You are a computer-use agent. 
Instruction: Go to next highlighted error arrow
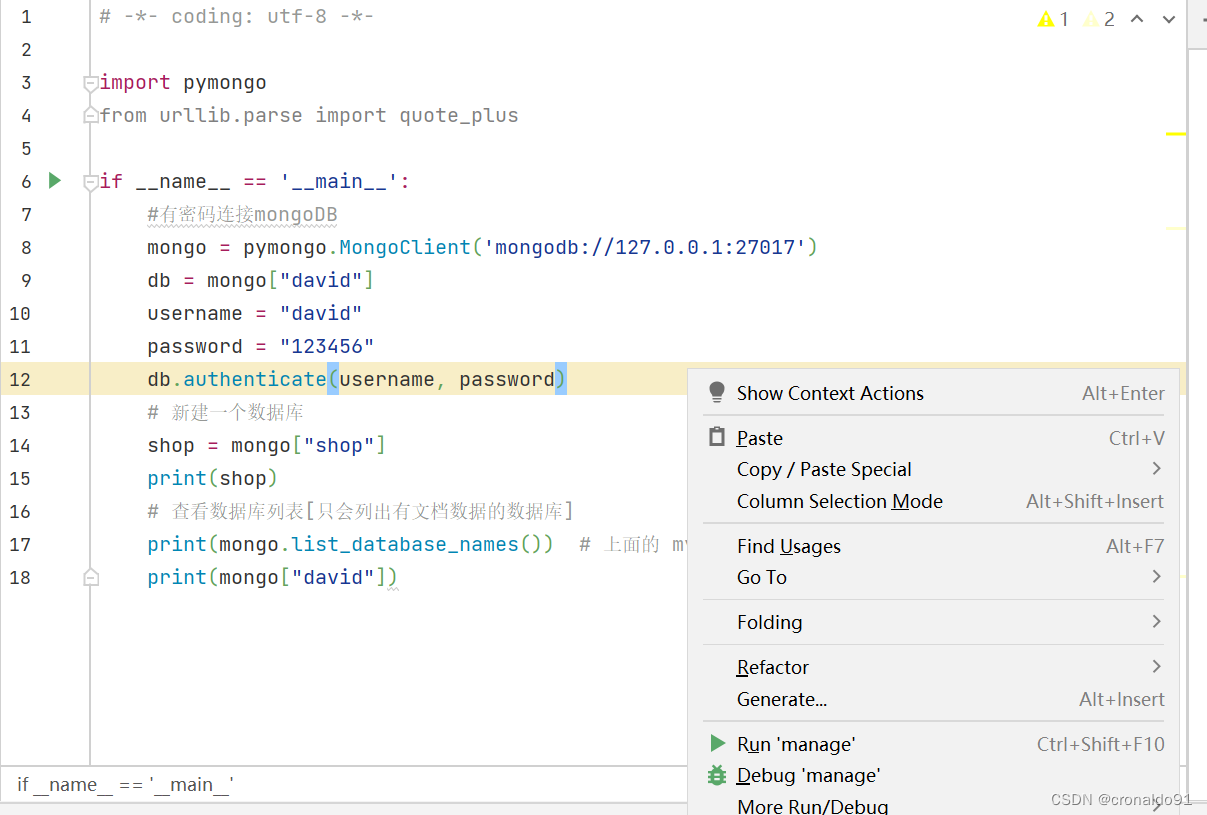[x=1169, y=19]
